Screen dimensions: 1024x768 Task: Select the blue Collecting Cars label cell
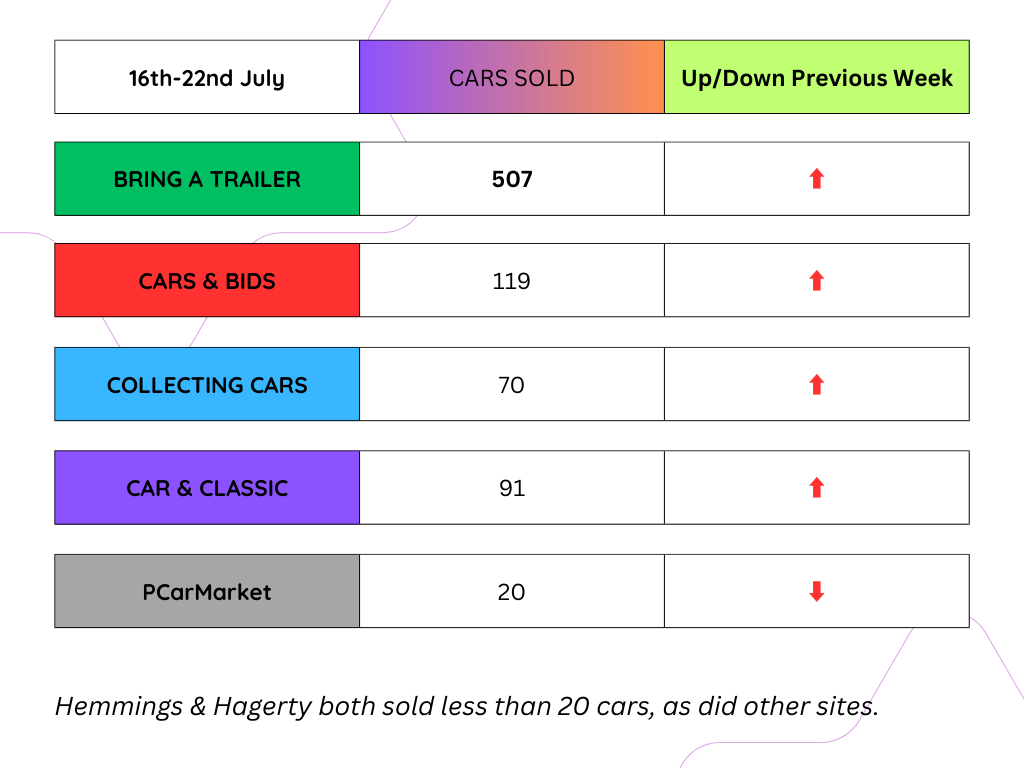pyautogui.click(x=207, y=384)
